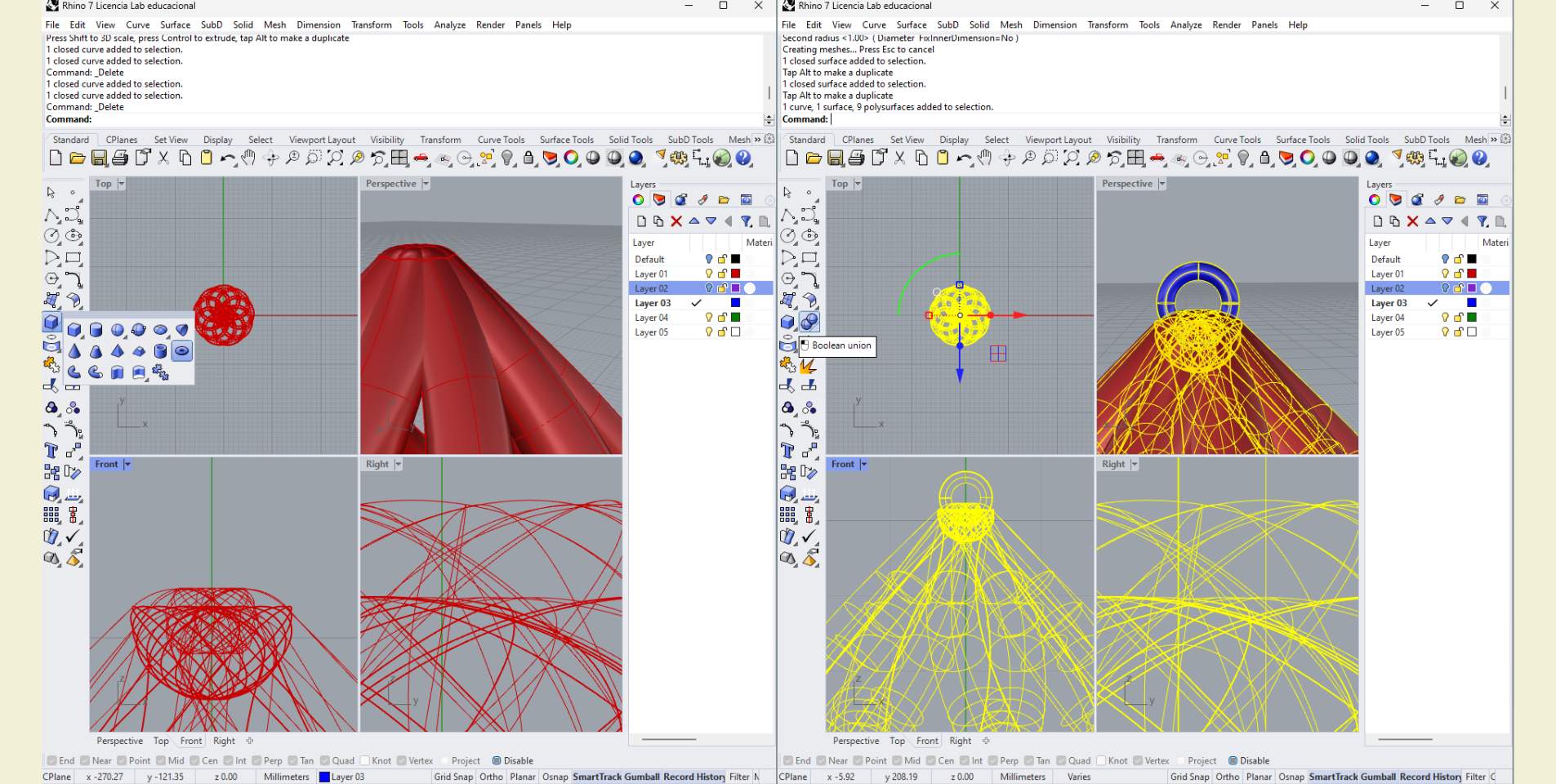The width and height of the screenshot is (1556, 784).
Task: Click Layer 04 green swatch in right panel
Action: click(1471, 318)
